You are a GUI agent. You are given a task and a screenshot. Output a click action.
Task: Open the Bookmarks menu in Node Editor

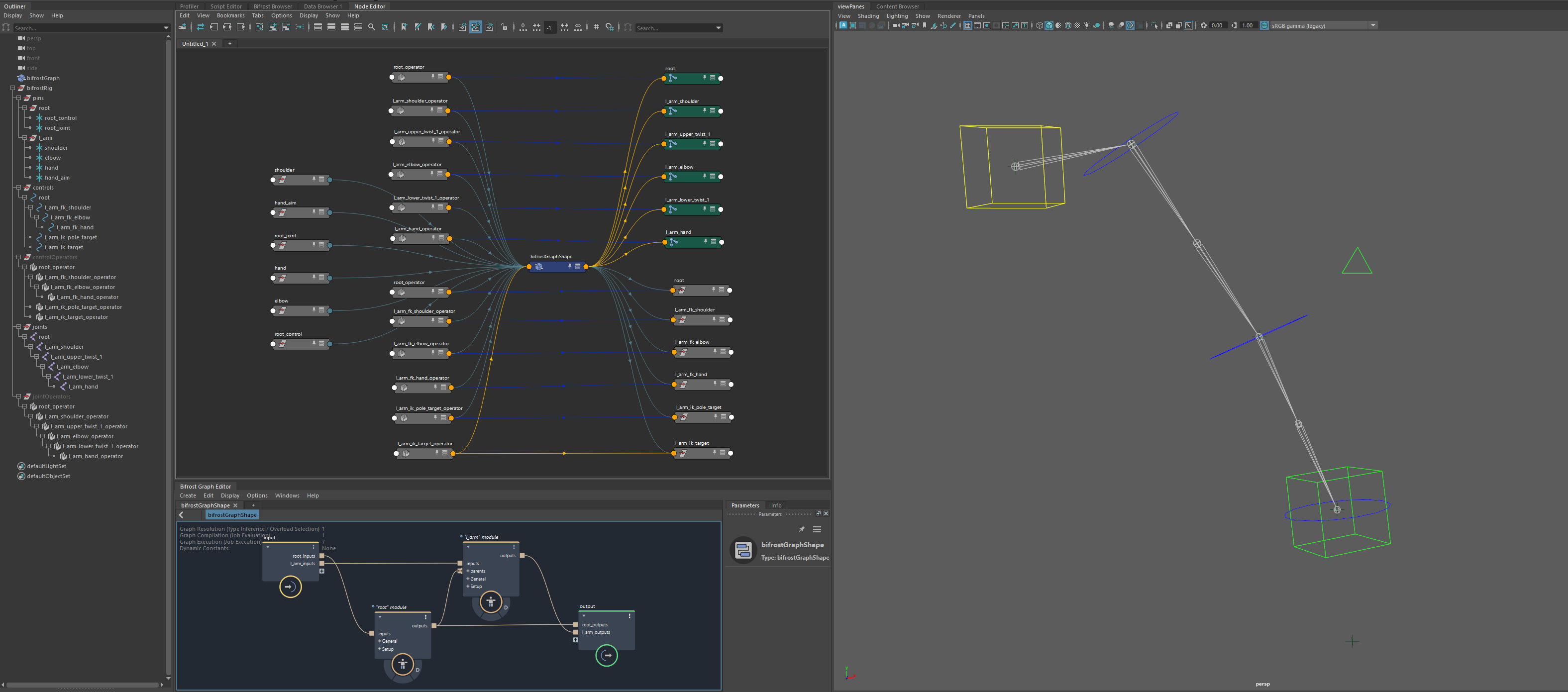pyautogui.click(x=230, y=16)
